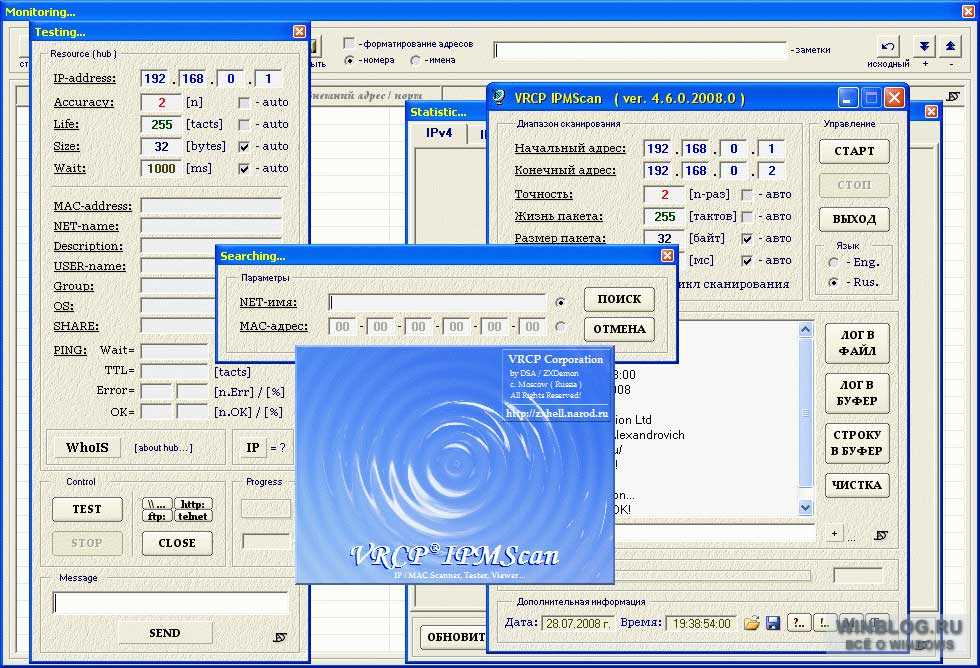Screen dimensions: 980x668
Task: Click the undo arrow 'исходный' button in Monitoring
Action: (888, 46)
